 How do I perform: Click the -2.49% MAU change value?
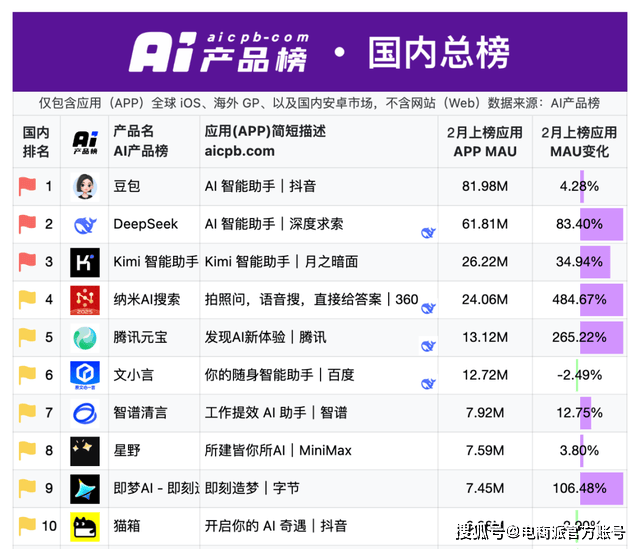point(580,375)
